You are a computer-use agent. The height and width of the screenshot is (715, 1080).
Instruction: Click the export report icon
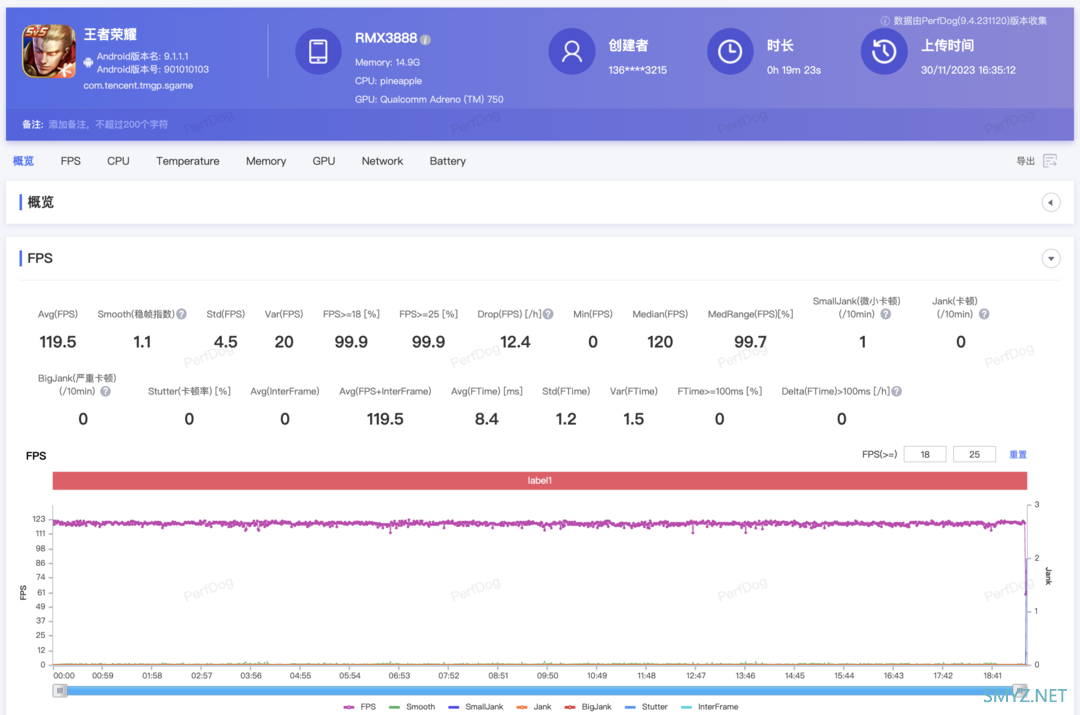click(x=1050, y=161)
